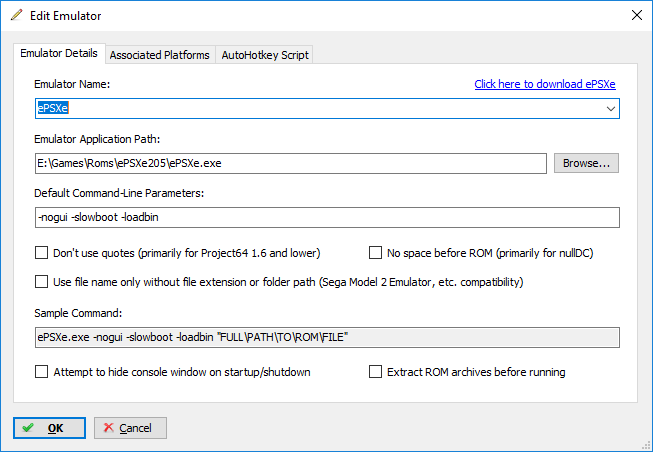
Task: Enable Attempt to hide console window
Action: click(x=41, y=372)
